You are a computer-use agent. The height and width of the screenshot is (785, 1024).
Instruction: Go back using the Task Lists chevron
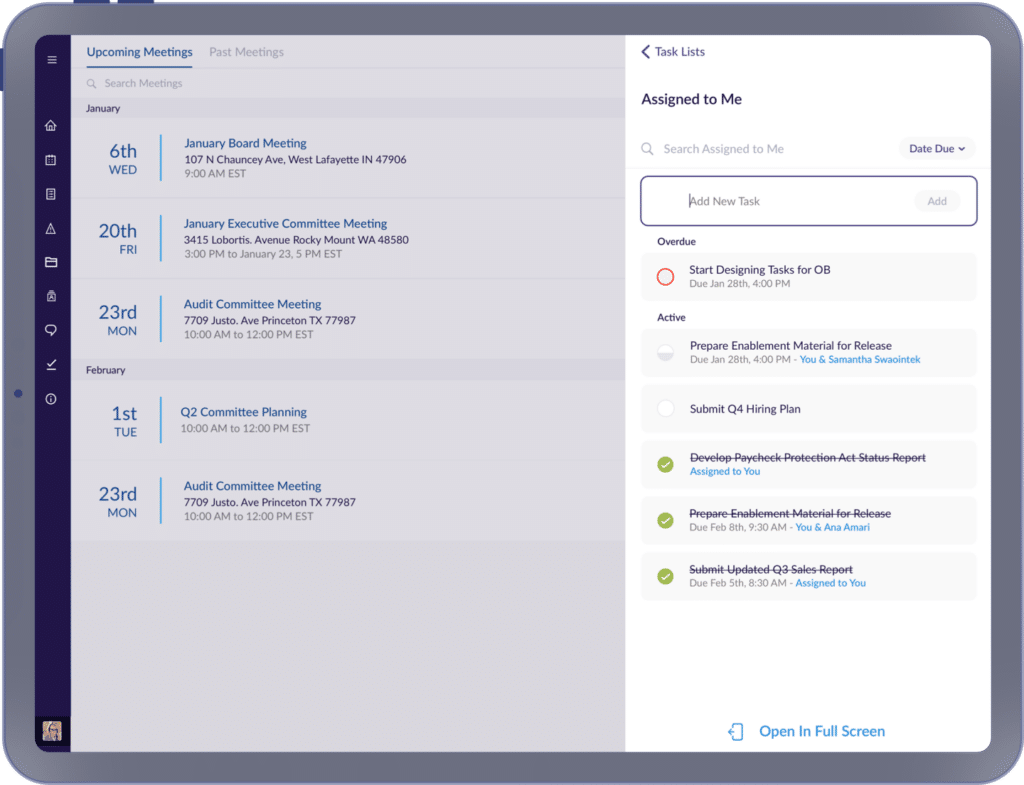point(646,51)
